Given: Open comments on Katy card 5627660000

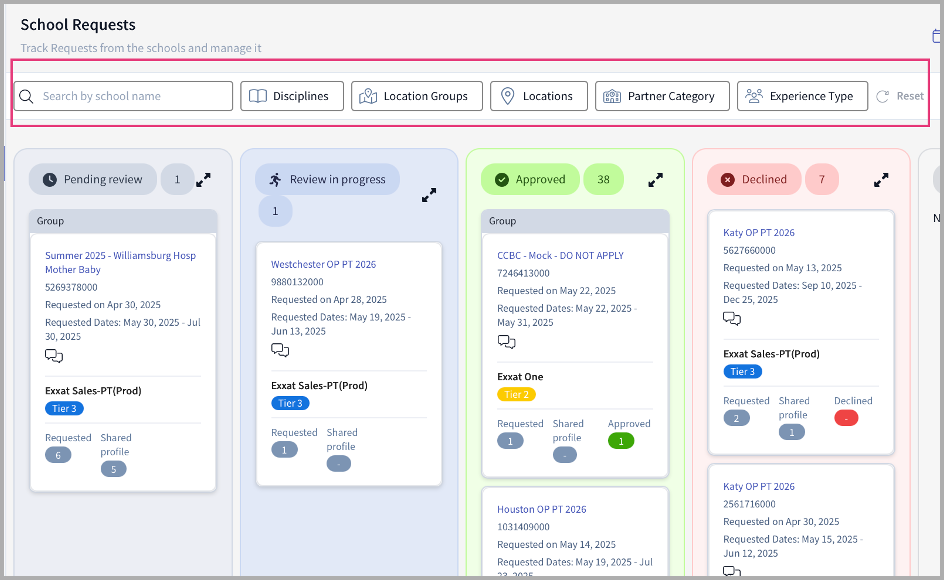Looking at the screenshot, I should point(732,319).
